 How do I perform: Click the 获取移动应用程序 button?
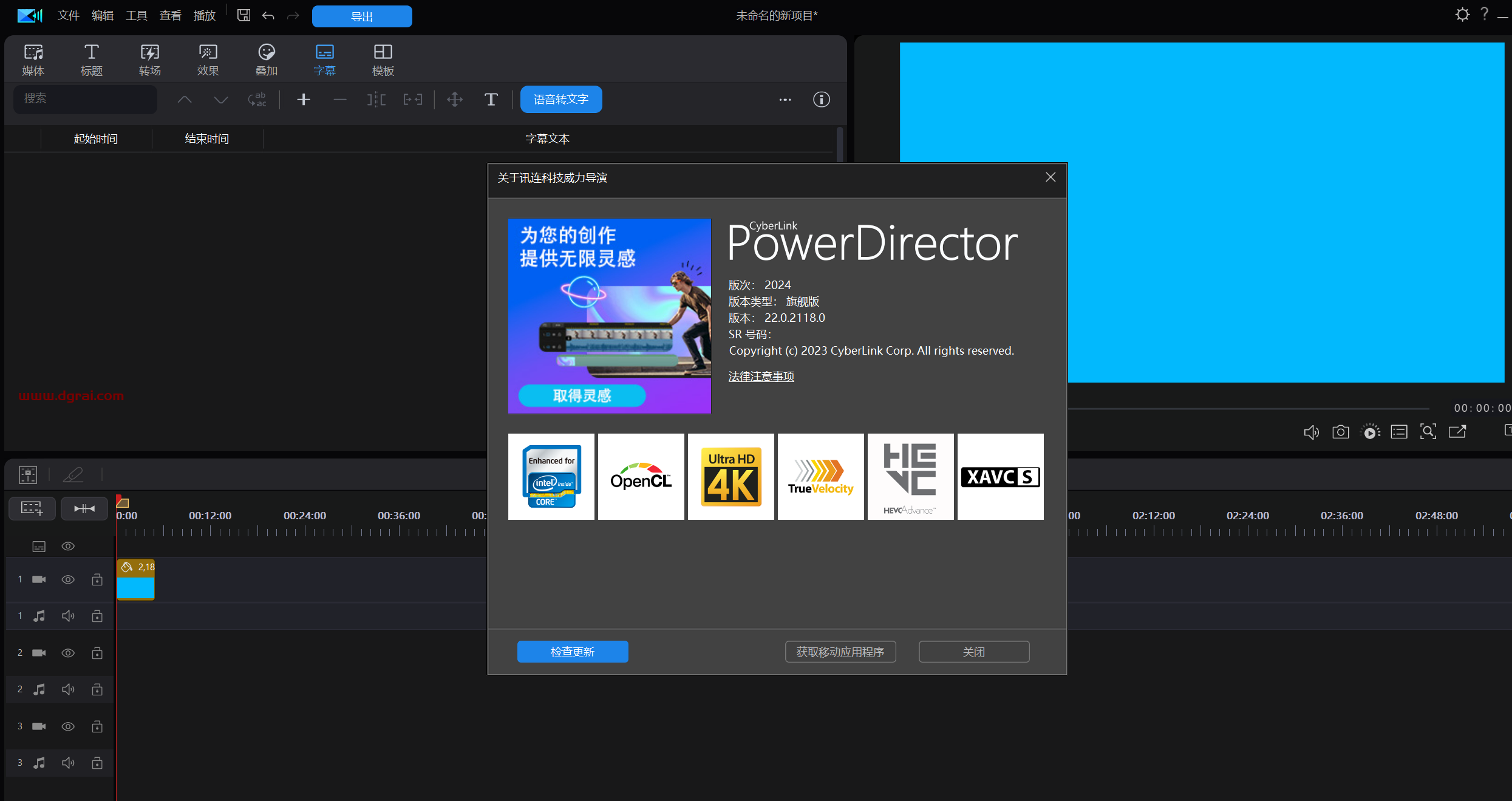click(840, 652)
